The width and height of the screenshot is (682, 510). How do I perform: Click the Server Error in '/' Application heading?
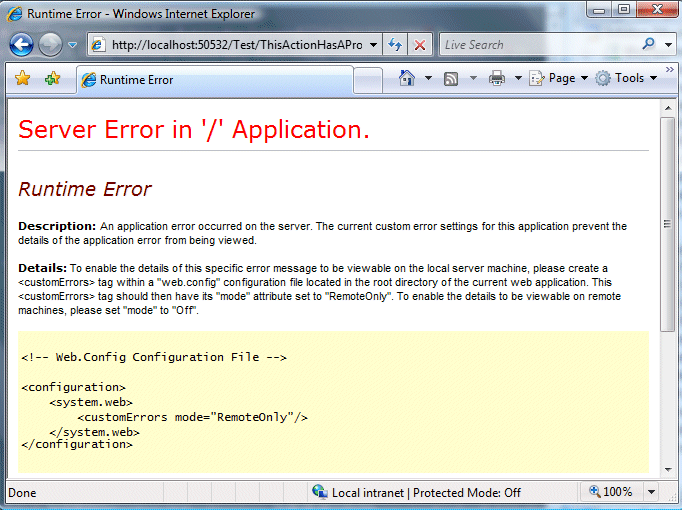(194, 130)
